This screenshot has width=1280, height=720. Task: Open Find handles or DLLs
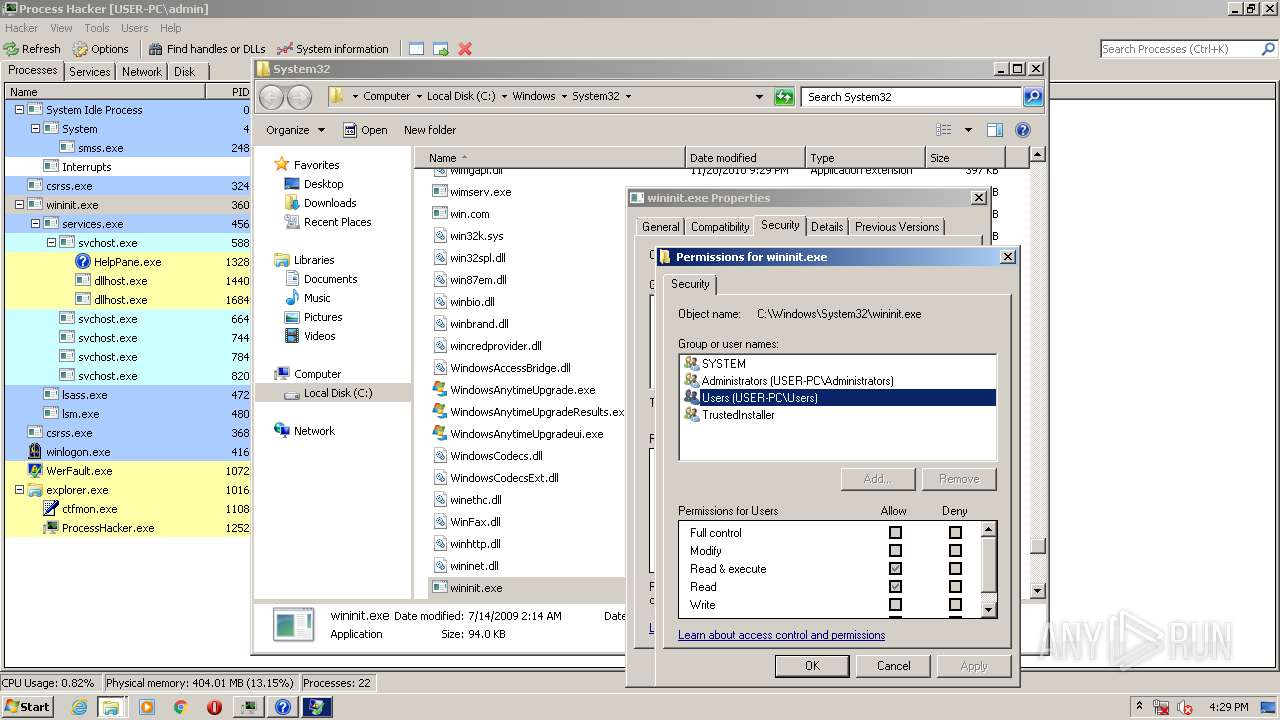207,49
